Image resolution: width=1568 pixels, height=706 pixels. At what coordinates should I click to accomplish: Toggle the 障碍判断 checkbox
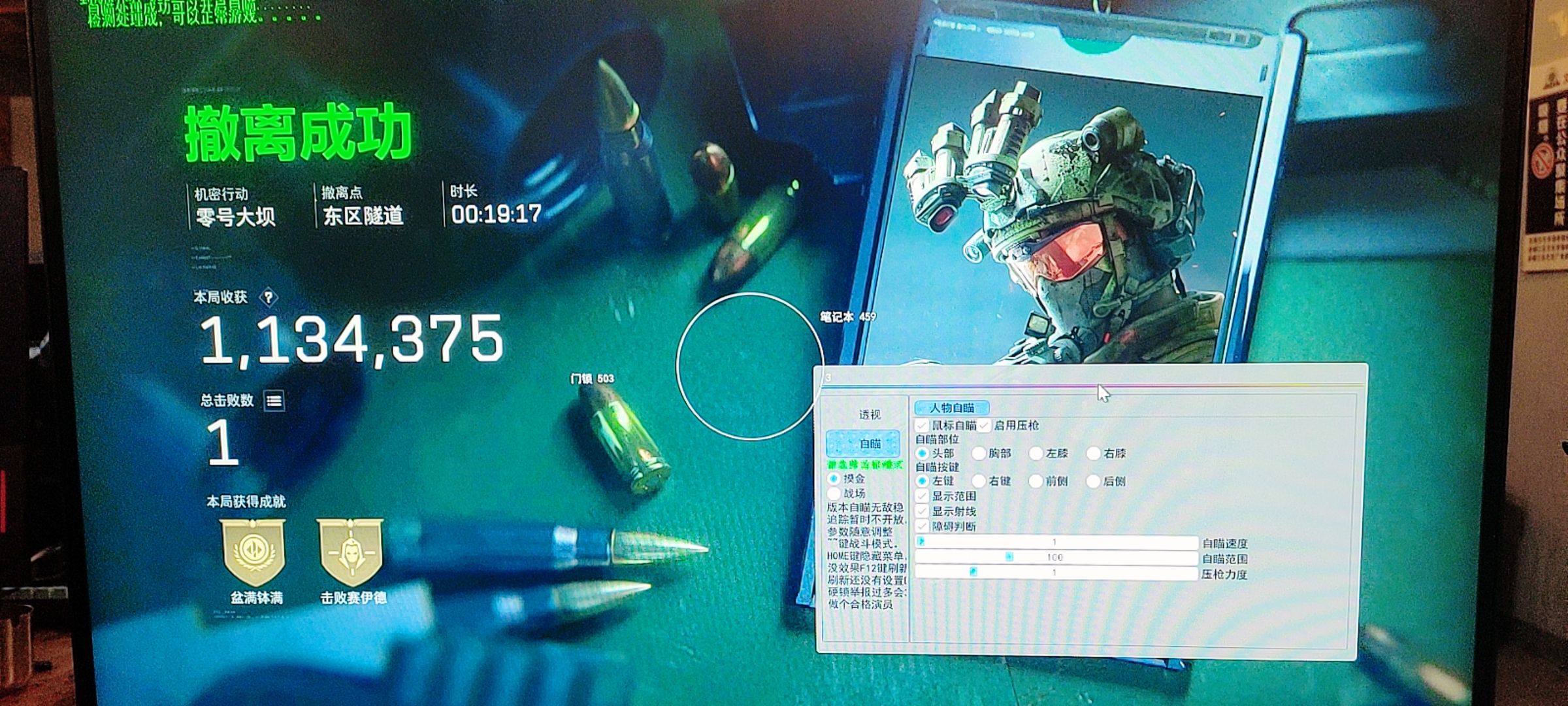coord(923,526)
